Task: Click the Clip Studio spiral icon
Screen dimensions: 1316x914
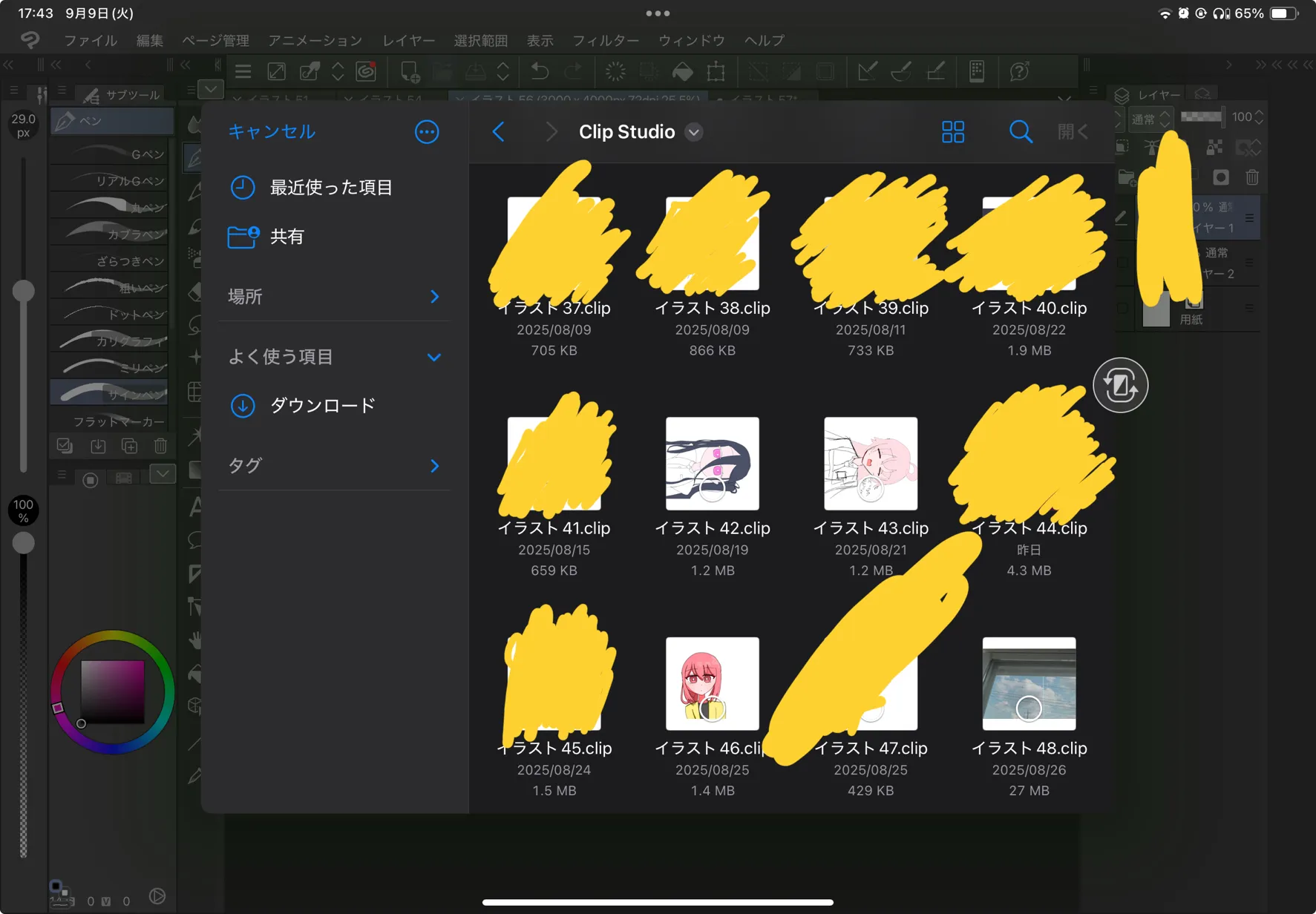Action: (366, 71)
